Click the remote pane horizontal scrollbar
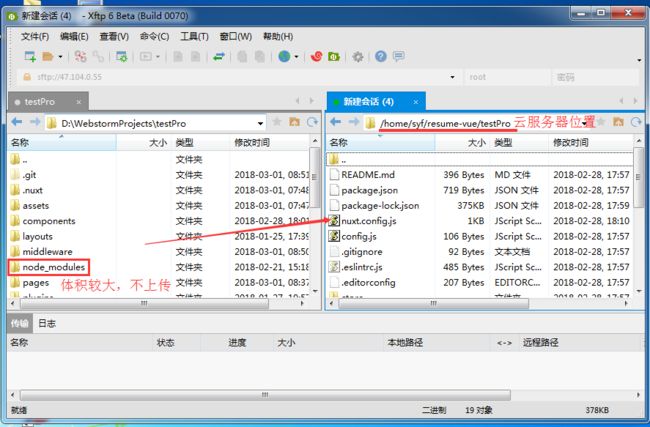 click(x=434, y=303)
